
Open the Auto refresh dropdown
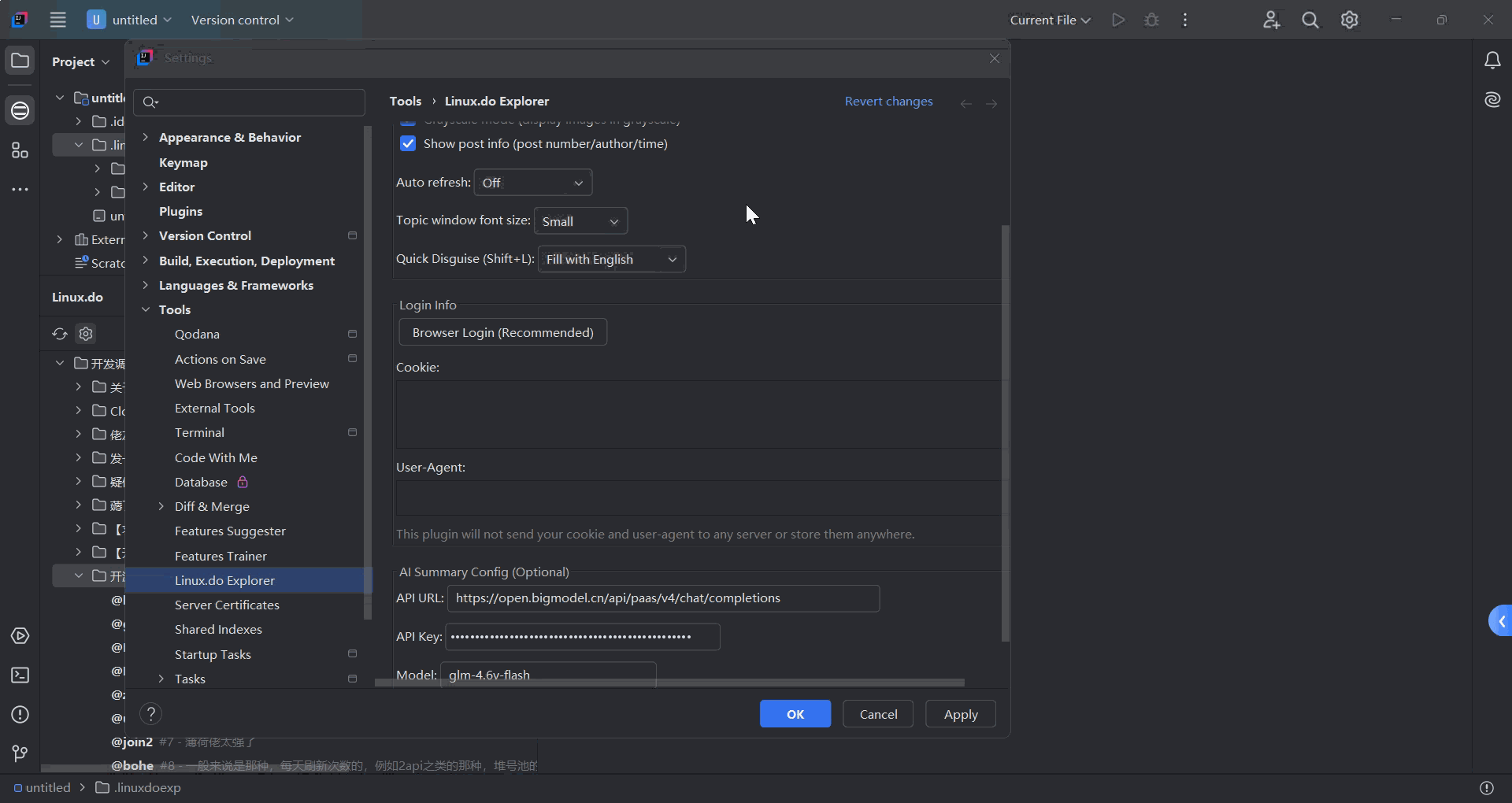point(533,183)
